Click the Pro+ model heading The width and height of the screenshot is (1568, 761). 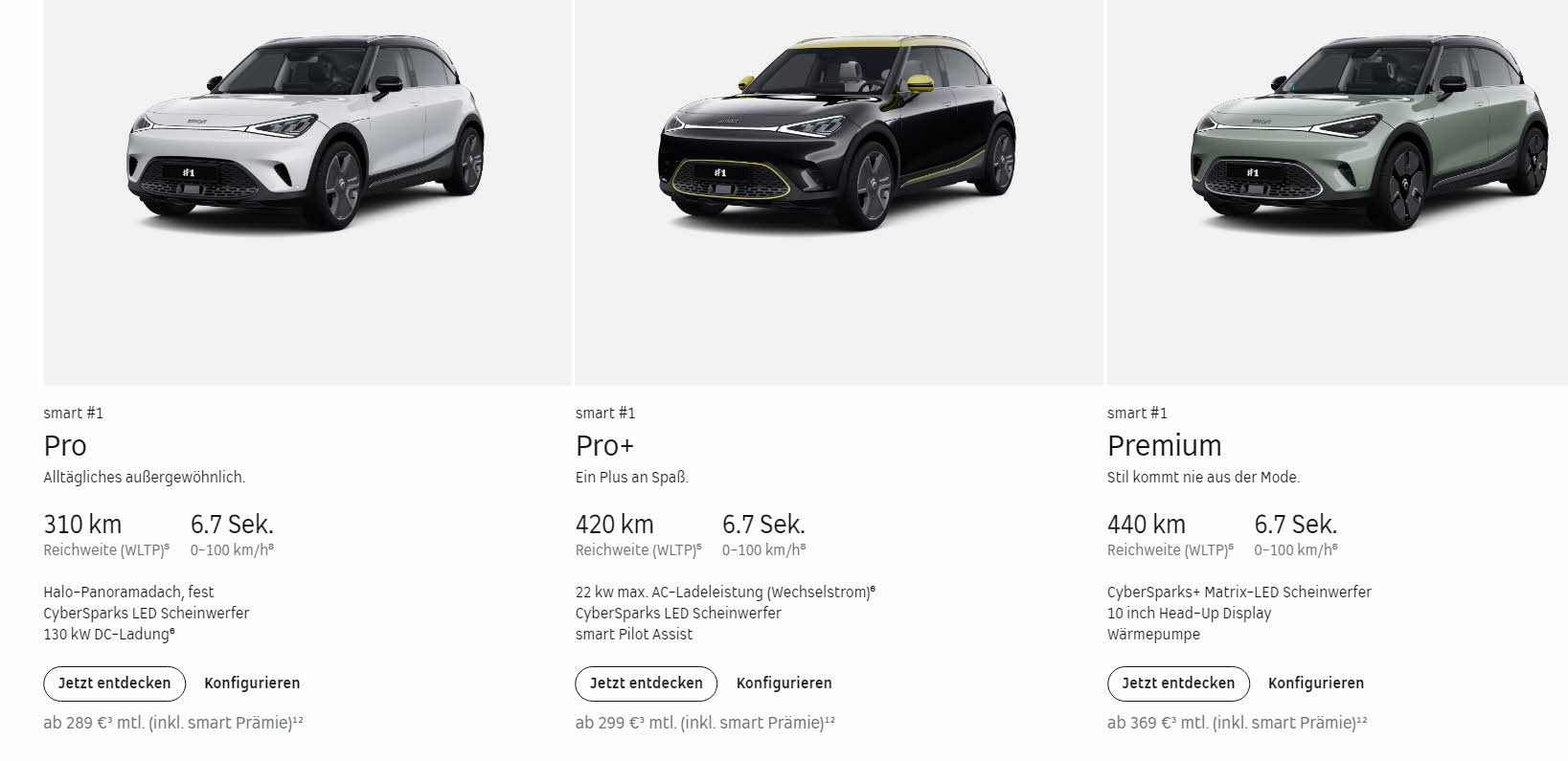coord(605,446)
